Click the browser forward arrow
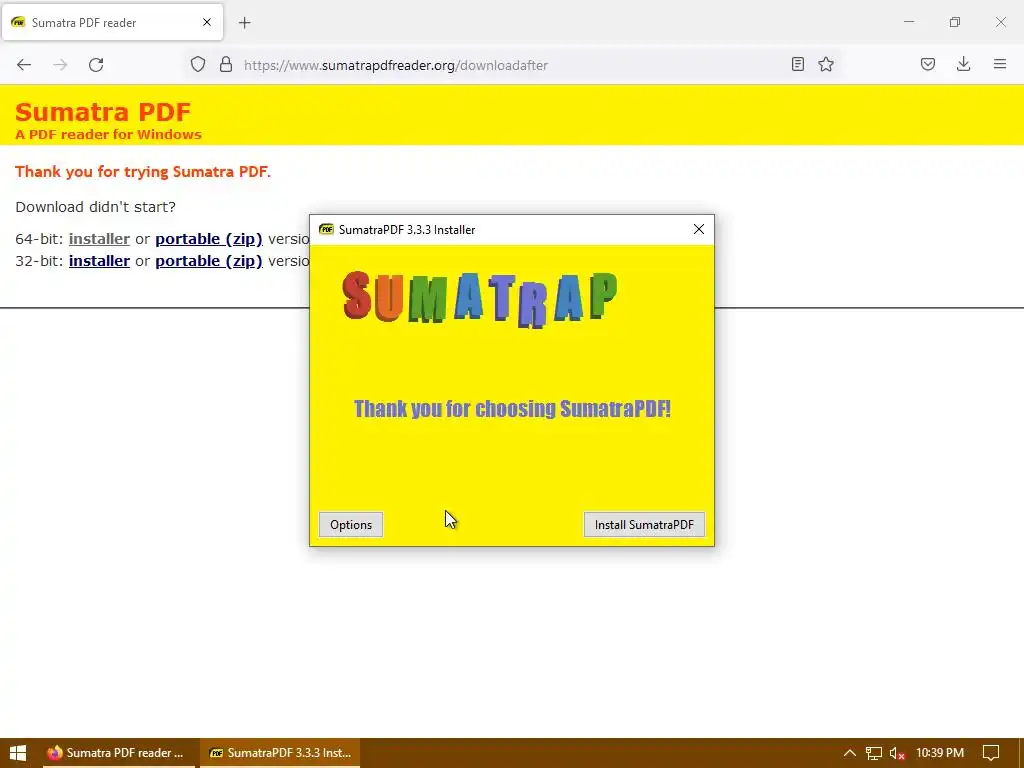The height and width of the screenshot is (768, 1024). [x=60, y=65]
